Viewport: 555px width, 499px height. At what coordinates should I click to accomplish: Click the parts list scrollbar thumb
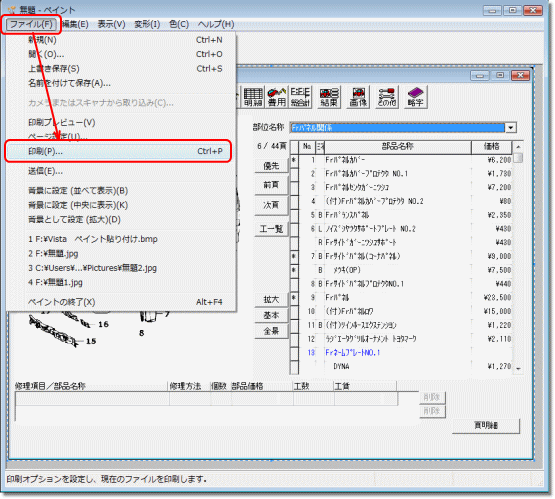[518, 158]
